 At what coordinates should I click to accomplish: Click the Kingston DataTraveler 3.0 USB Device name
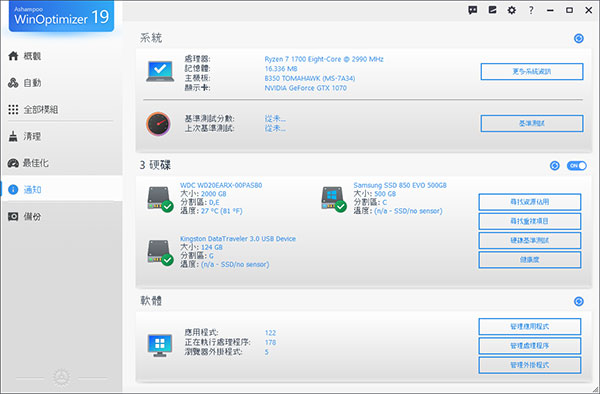238,239
